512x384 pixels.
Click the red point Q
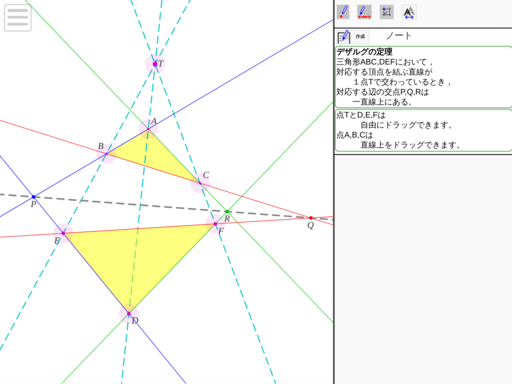tap(311, 218)
